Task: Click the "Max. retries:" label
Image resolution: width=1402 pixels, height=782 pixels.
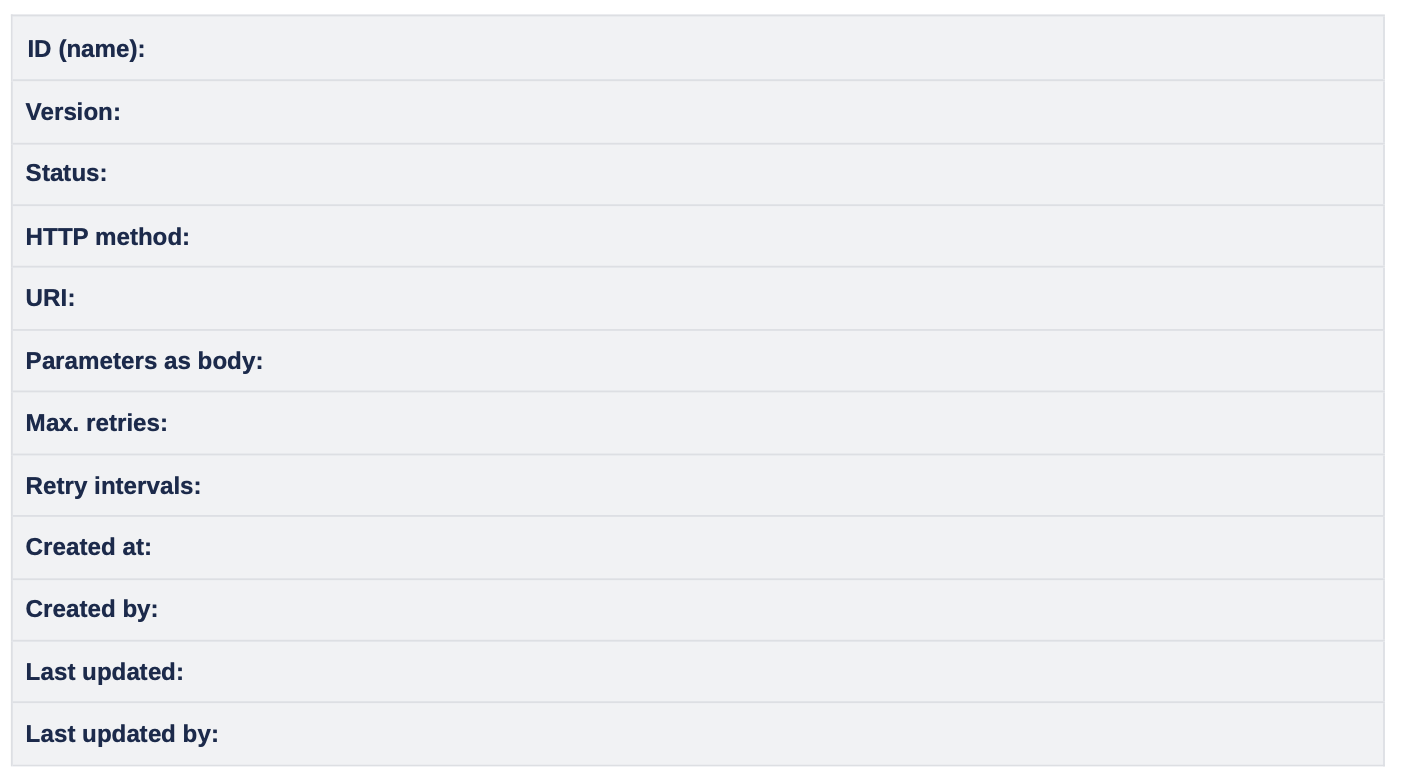Action: [x=96, y=423]
